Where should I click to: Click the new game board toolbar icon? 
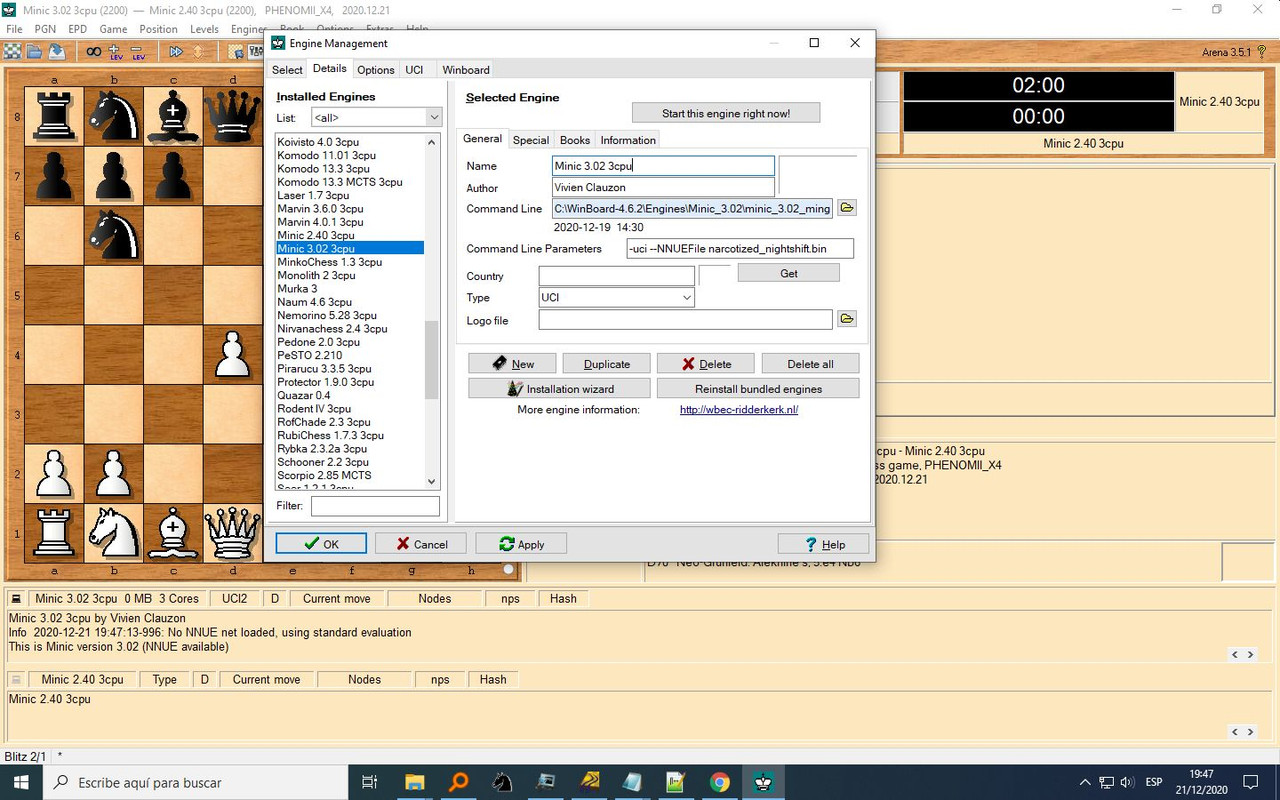point(13,51)
